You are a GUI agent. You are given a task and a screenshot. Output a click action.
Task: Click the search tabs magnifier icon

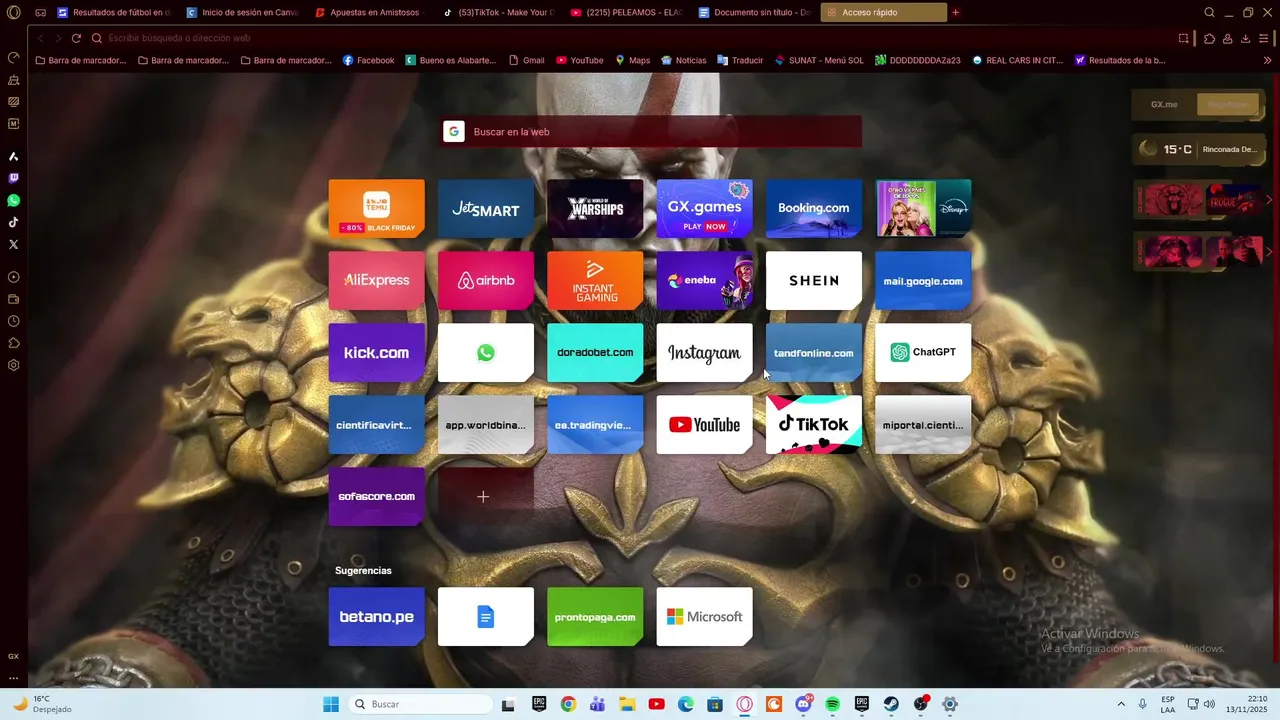click(x=1209, y=13)
